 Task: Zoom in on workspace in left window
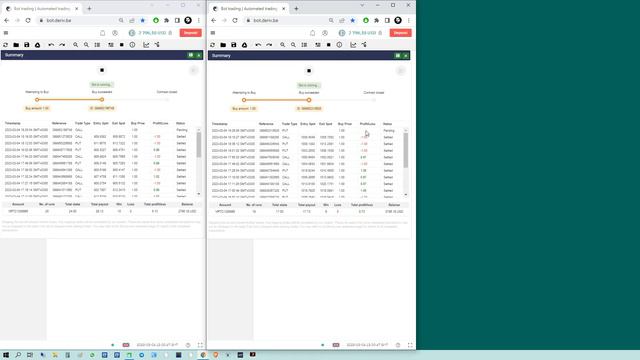tap(76, 45)
